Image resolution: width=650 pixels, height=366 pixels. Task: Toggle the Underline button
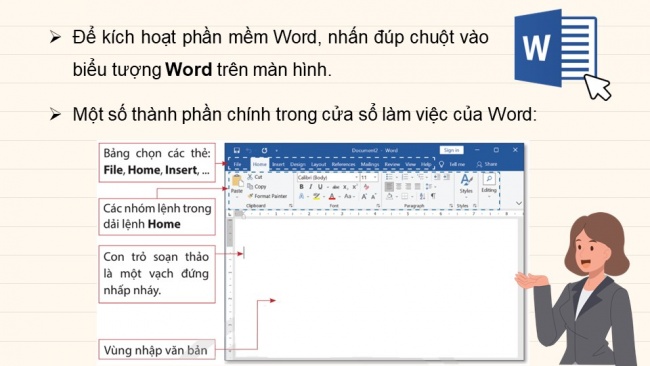(320, 187)
